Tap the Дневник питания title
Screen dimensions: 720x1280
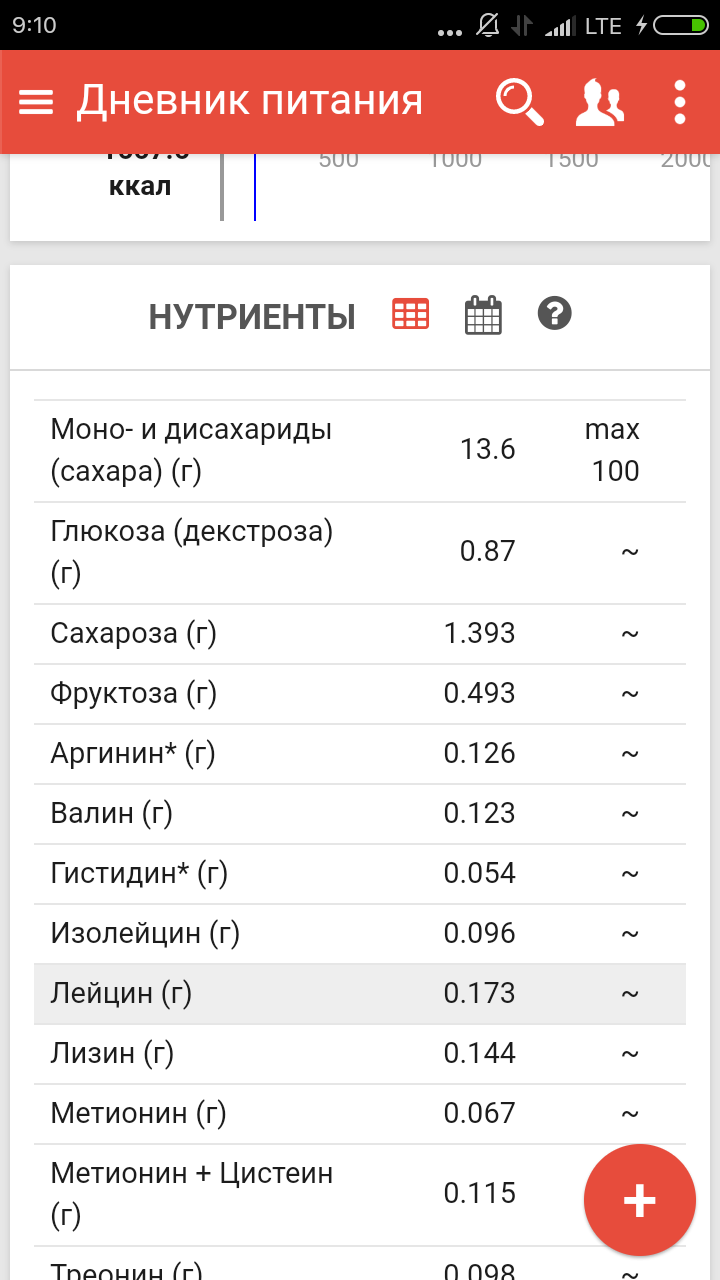(250, 102)
